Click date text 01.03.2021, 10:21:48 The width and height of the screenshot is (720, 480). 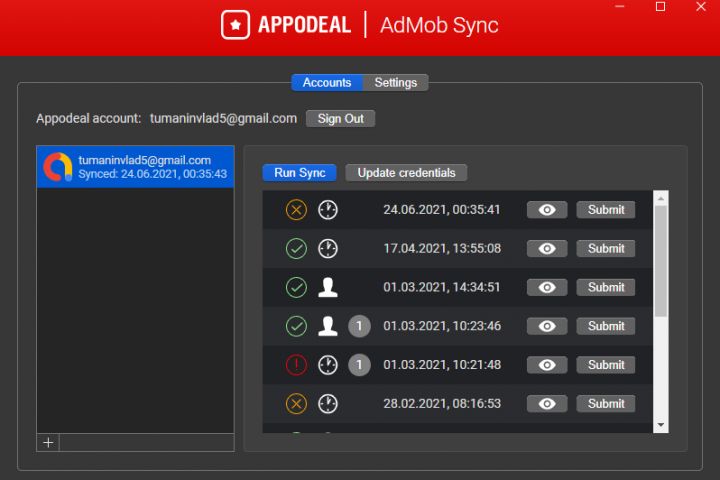click(x=442, y=365)
